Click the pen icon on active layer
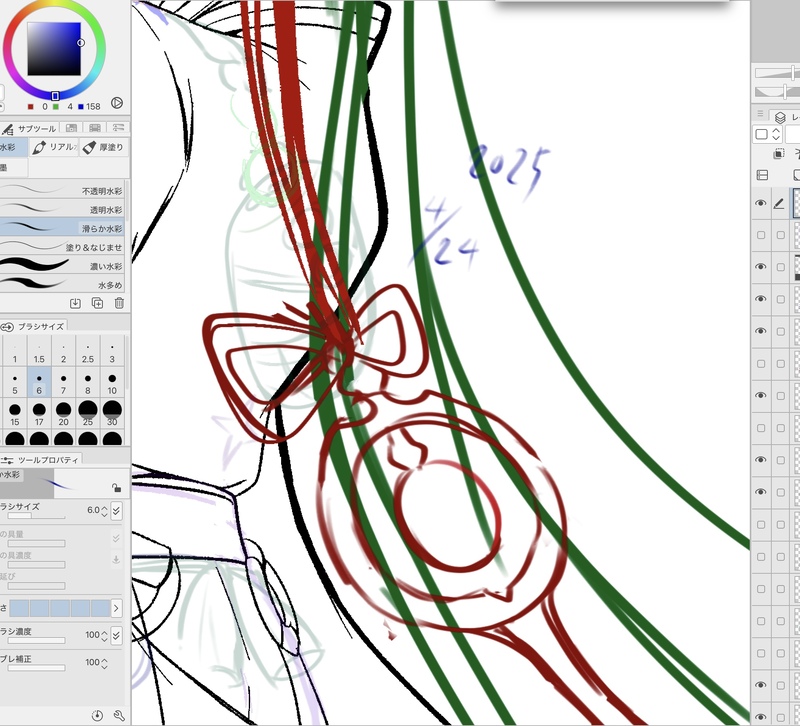This screenshot has height=726, width=800. [x=779, y=204]
